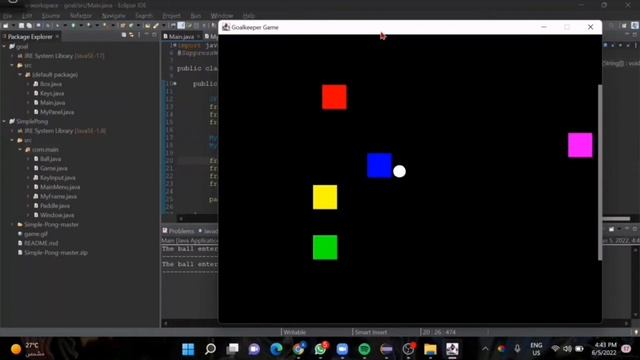640x360 pixels.
Task: Collapse the SimplePong project node
Action: tap(4, 121)
